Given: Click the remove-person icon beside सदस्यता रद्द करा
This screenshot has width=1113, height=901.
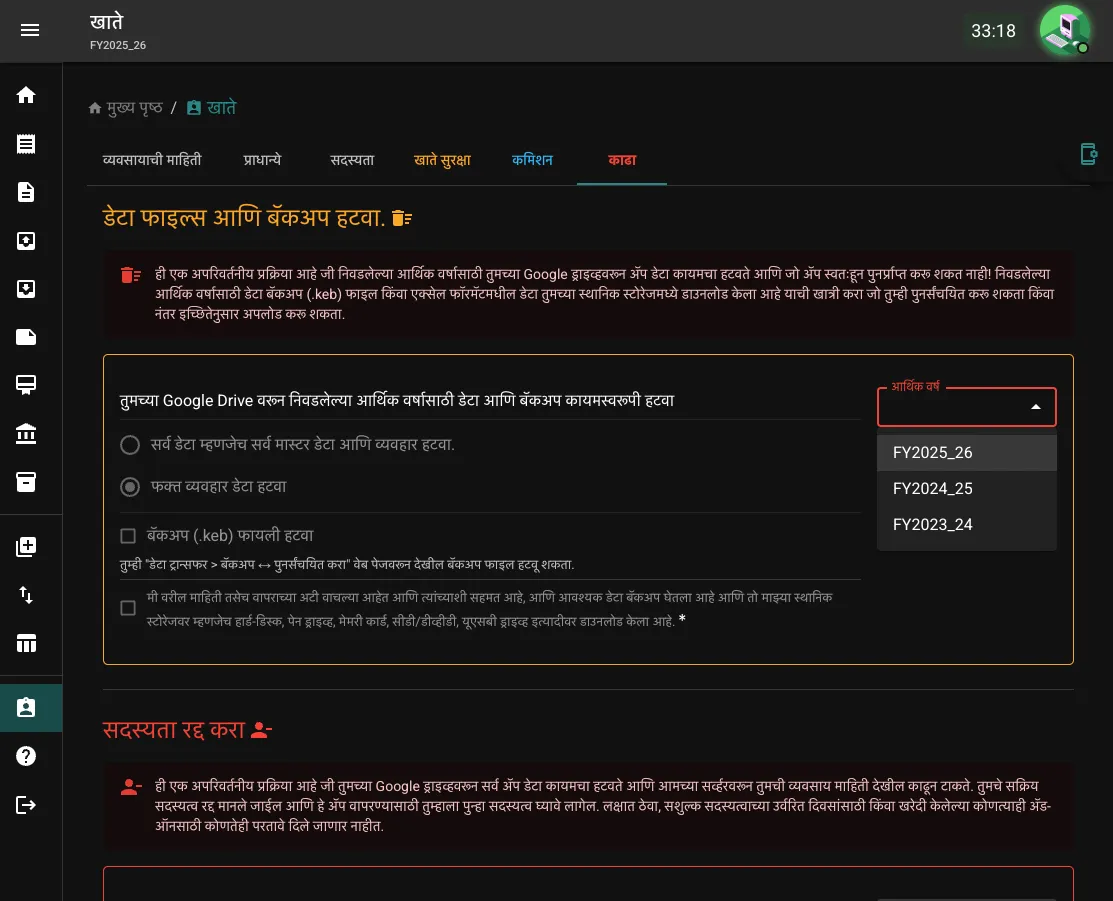Looking at the screenshot, I should [261, 730].
